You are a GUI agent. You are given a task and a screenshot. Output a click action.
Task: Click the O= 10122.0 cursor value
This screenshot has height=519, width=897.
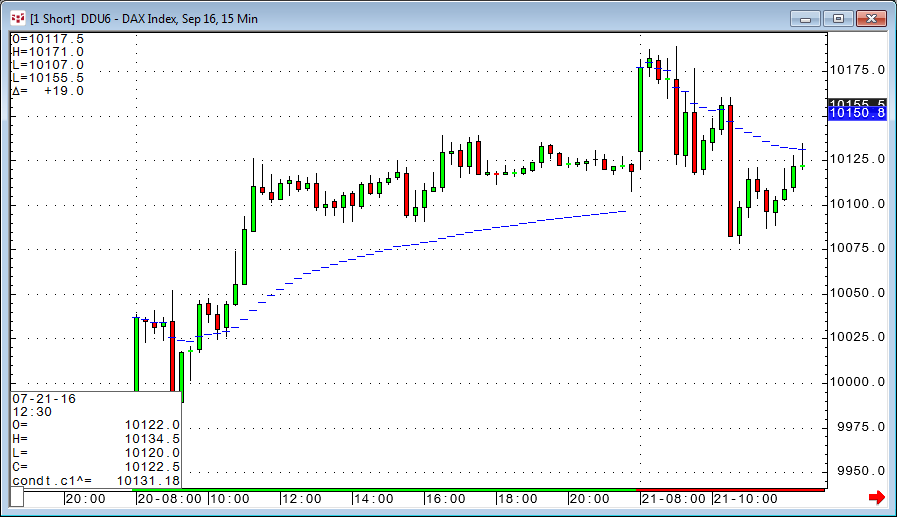tap(96, 425)
